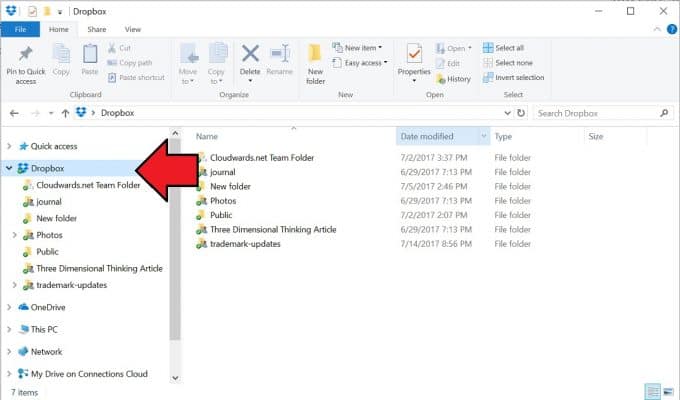Switch to the Share tab
680x400 pixels.
point(97,30)
